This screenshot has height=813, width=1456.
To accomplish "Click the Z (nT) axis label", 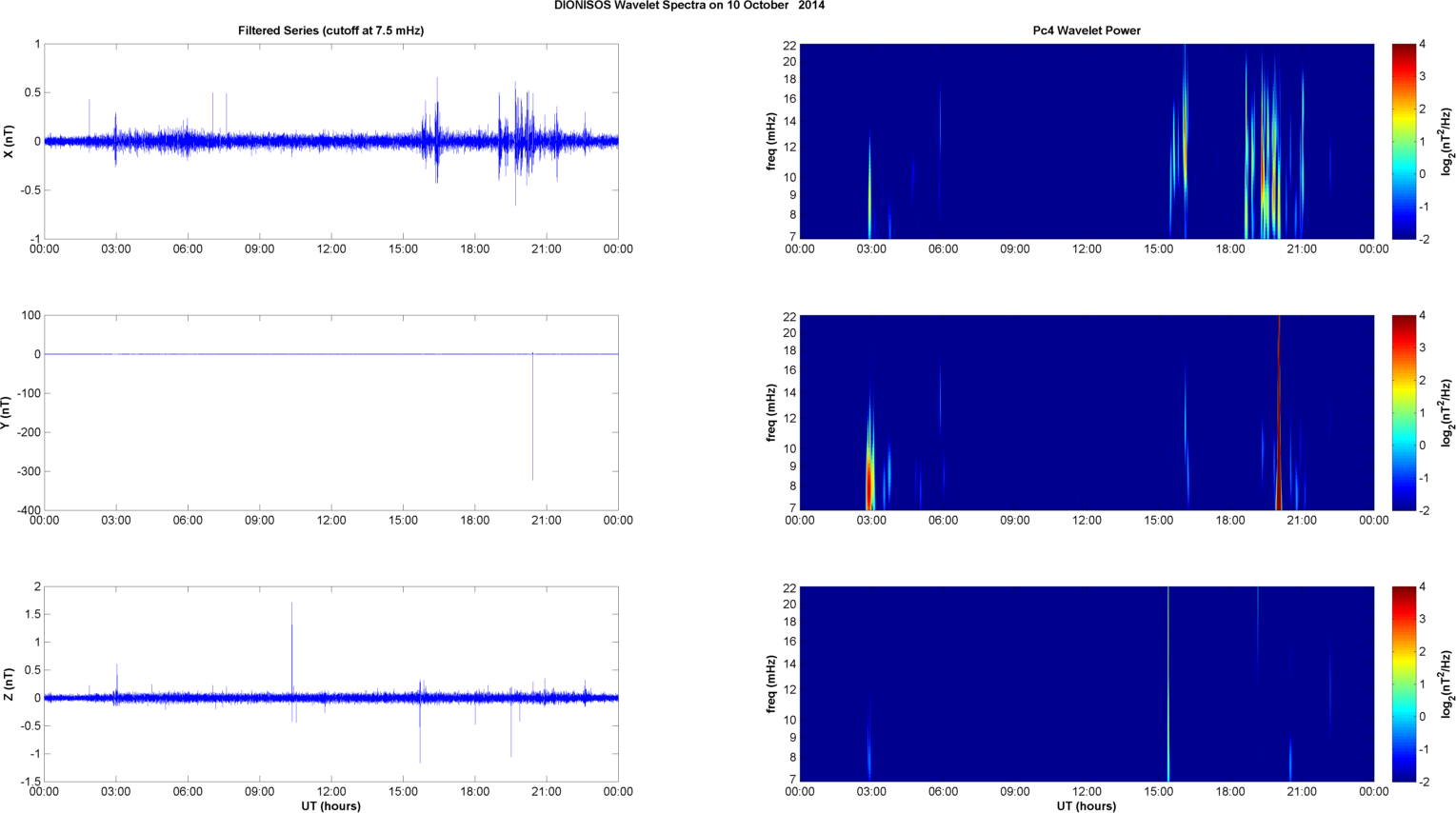I will pyautogui.click(x=9, y=684).
